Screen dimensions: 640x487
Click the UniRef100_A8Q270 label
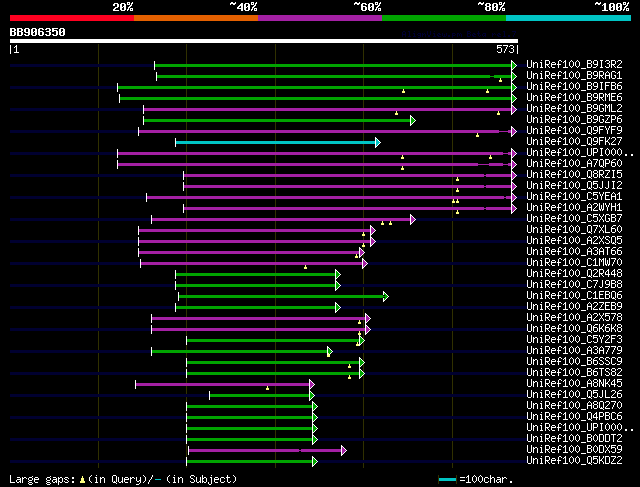(574, 406)
